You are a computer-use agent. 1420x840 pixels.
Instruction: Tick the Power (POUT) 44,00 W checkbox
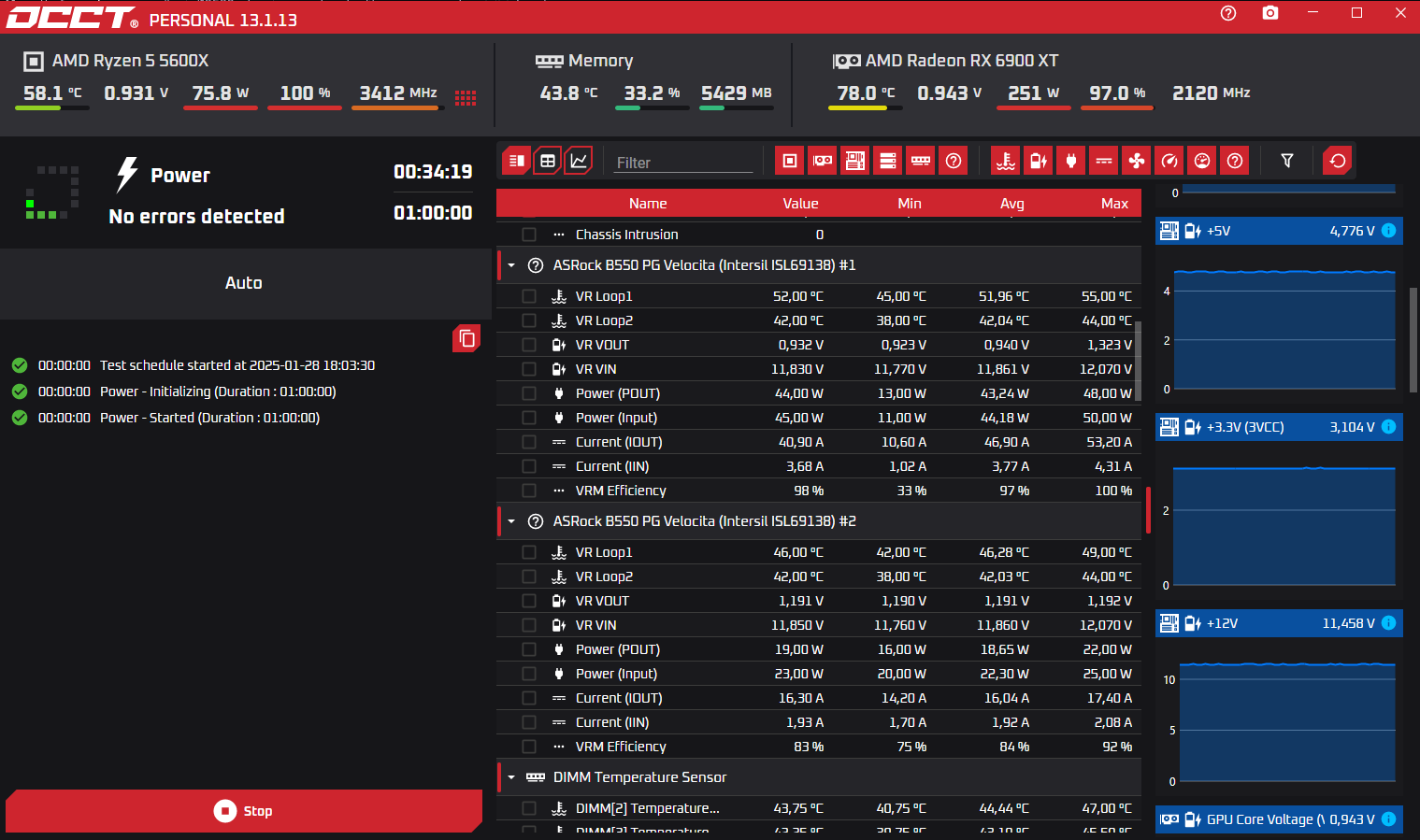coord(529,393)
